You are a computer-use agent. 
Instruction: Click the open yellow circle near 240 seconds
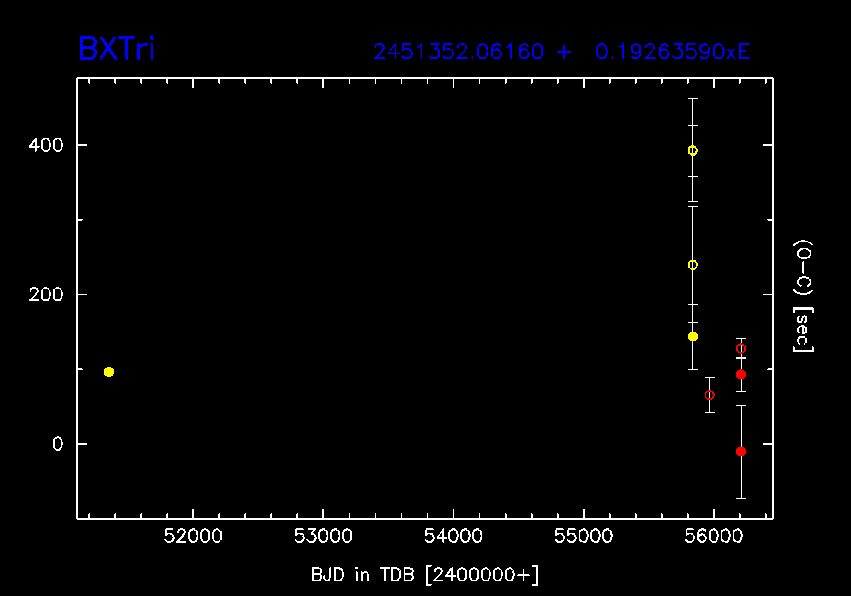[692, 265]
